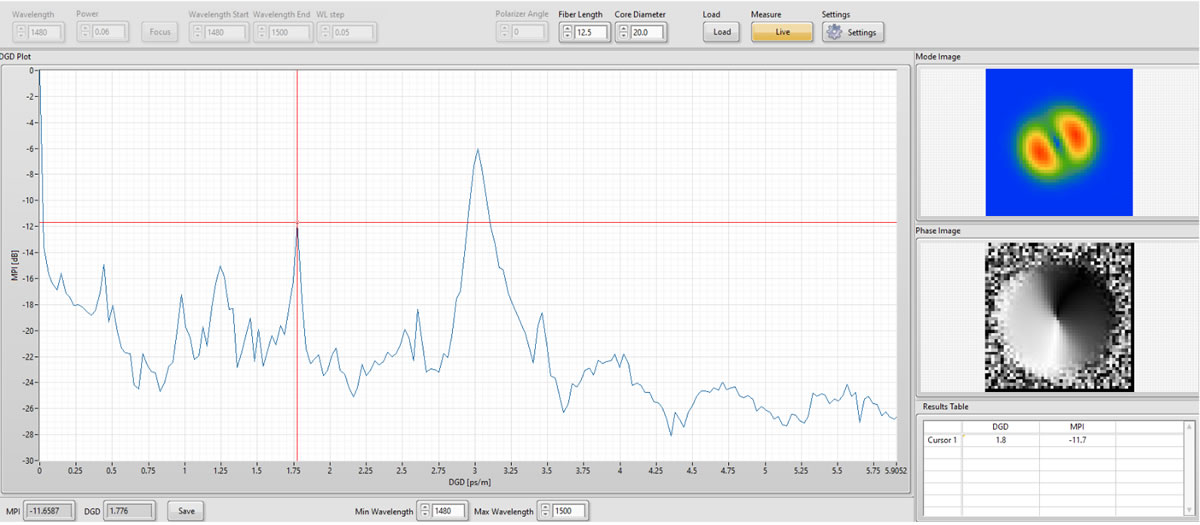Screen dimensions: 1200x525
Task: Select the WL step field 0.05
Action: click(x=353, y=32)
